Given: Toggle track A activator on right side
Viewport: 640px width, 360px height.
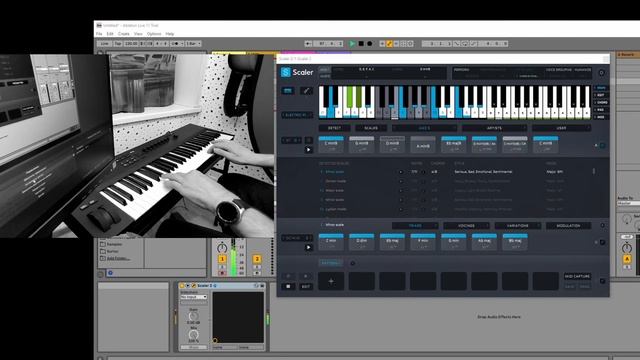Looking at the screenshot, I should (x=627, y=259).
